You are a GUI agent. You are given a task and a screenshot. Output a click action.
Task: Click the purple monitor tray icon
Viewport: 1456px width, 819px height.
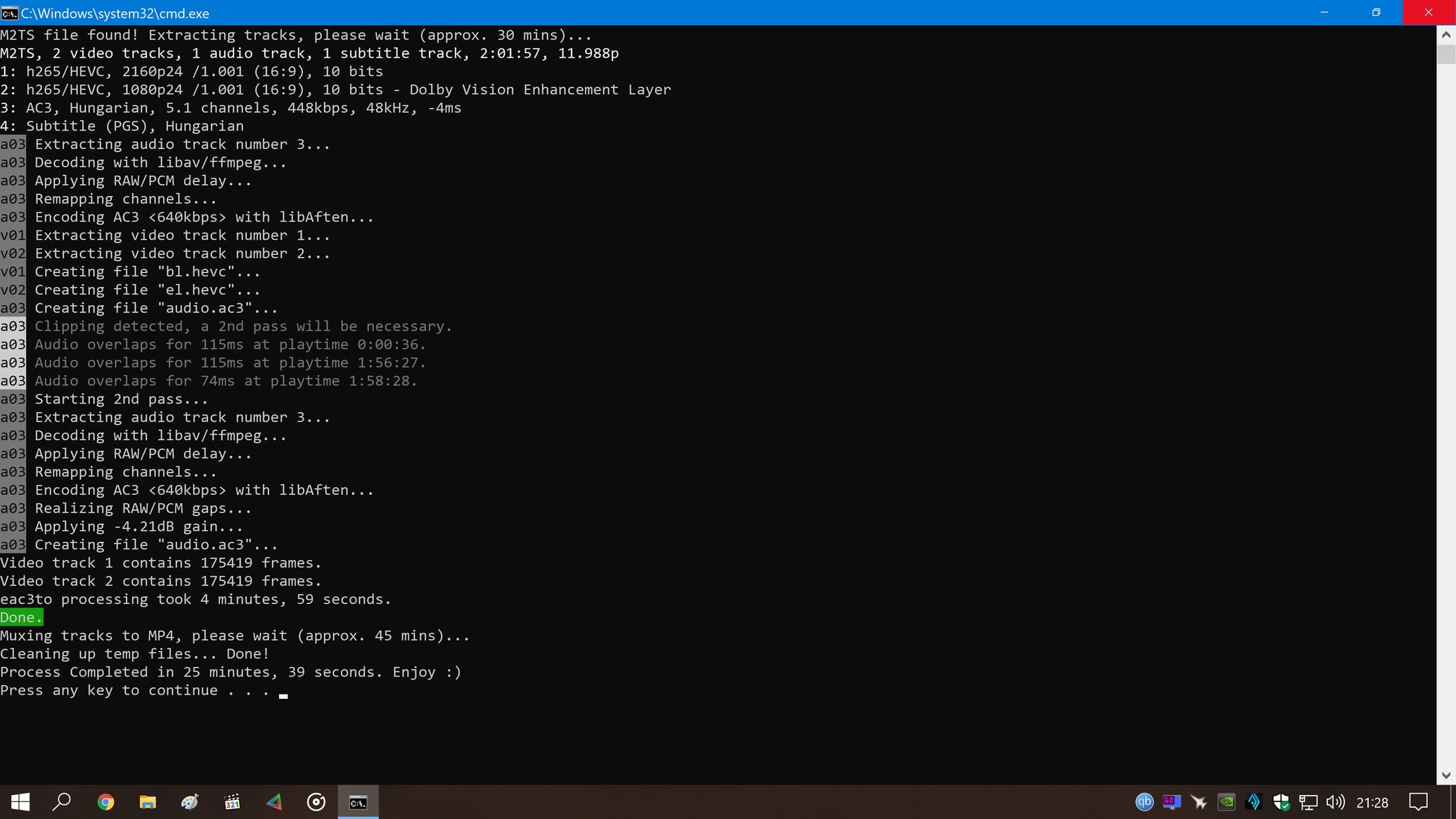pyautogui.click(x=1171, y=801)
